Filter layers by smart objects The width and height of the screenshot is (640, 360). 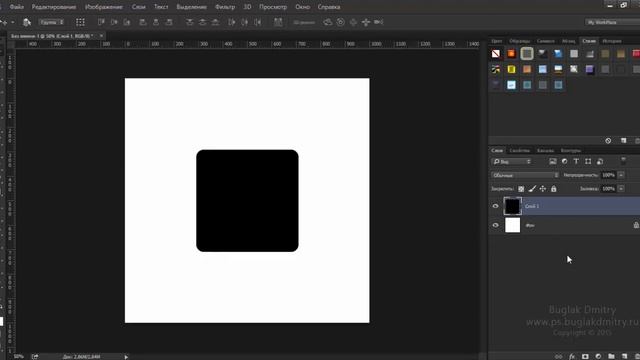(x=600, y=162)
